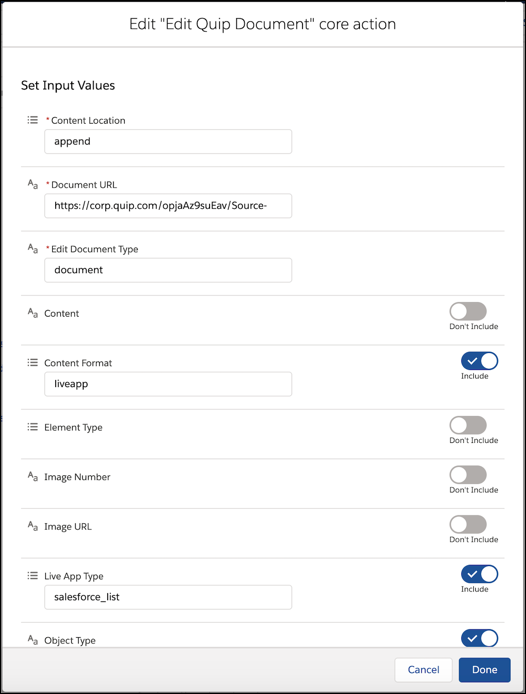Image resolution: width=526 pixels, height=694 pixels.
Task: Enable the Image URL include toggle
Action: (x=468, y=524)
